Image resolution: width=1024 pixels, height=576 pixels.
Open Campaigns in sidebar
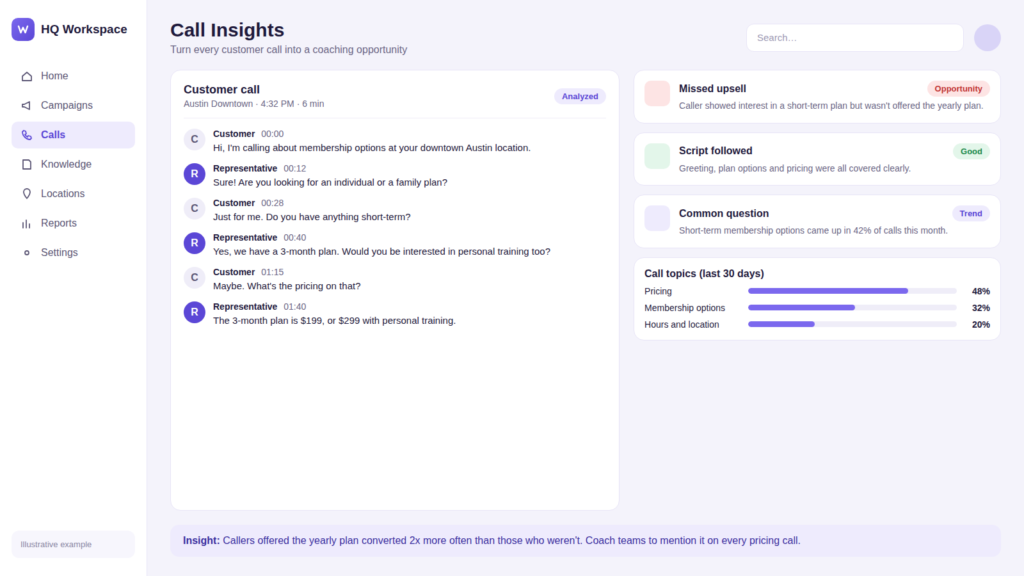(73, 106)
